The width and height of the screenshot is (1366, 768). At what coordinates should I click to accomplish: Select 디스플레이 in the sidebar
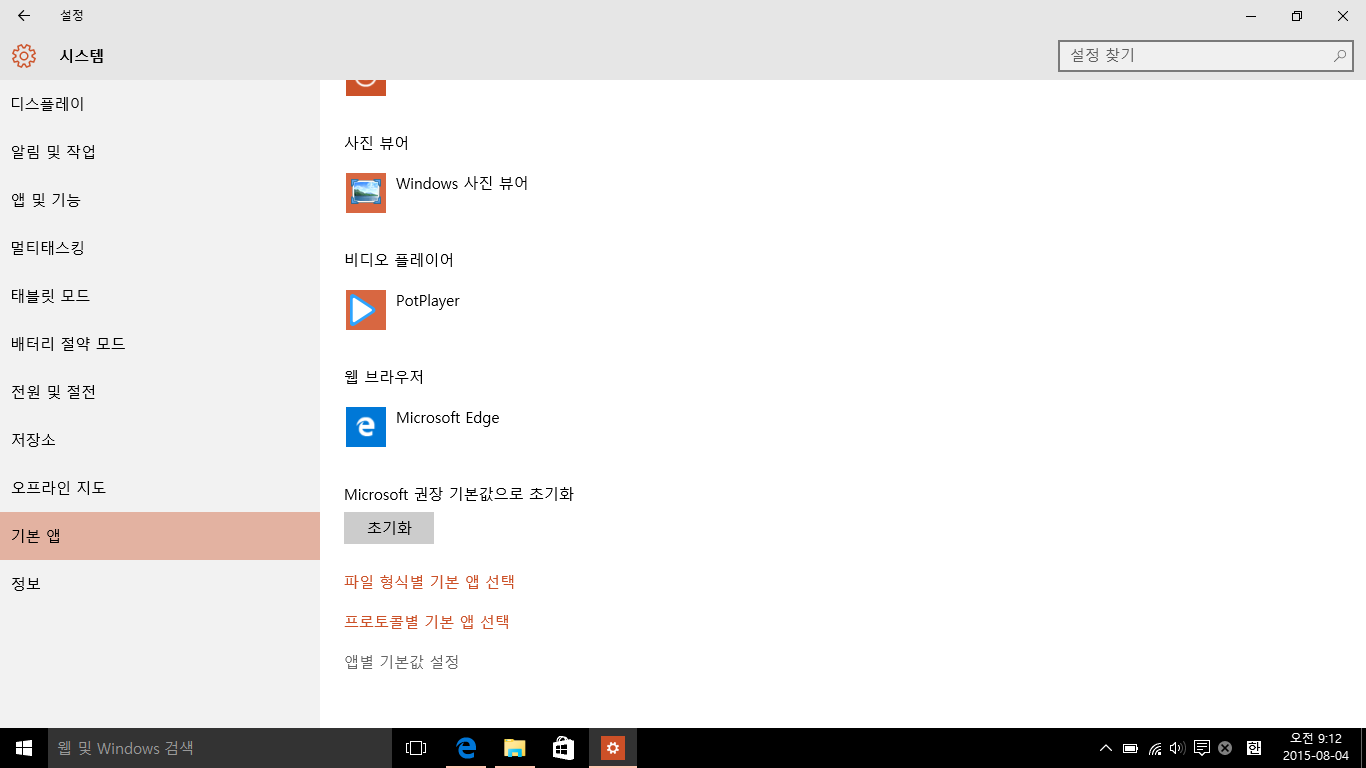pos(48,104)
